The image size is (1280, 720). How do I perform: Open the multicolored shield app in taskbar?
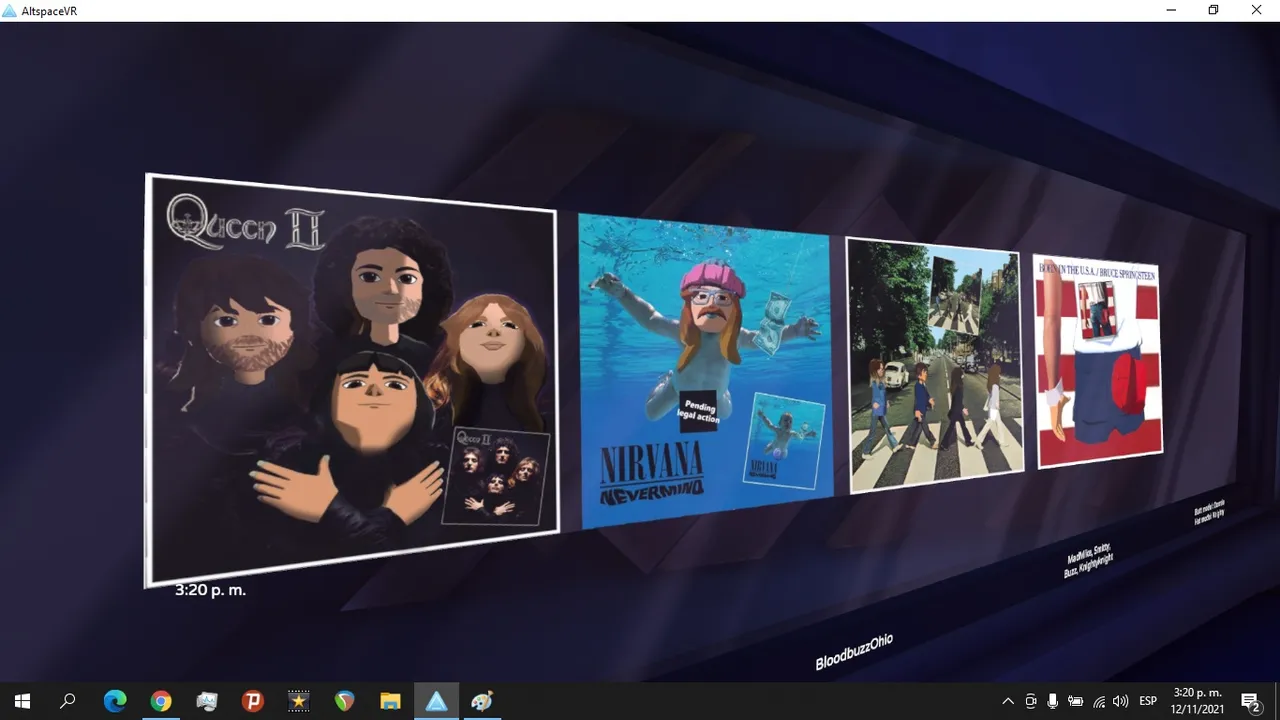pos(345,701)
